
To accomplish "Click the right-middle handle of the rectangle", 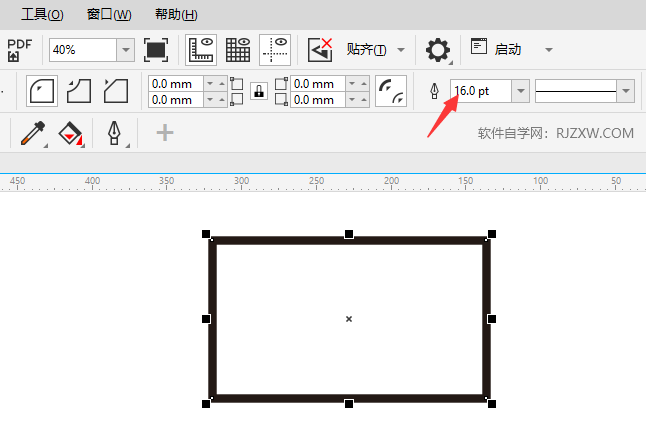I will click(x=492, y=319).
